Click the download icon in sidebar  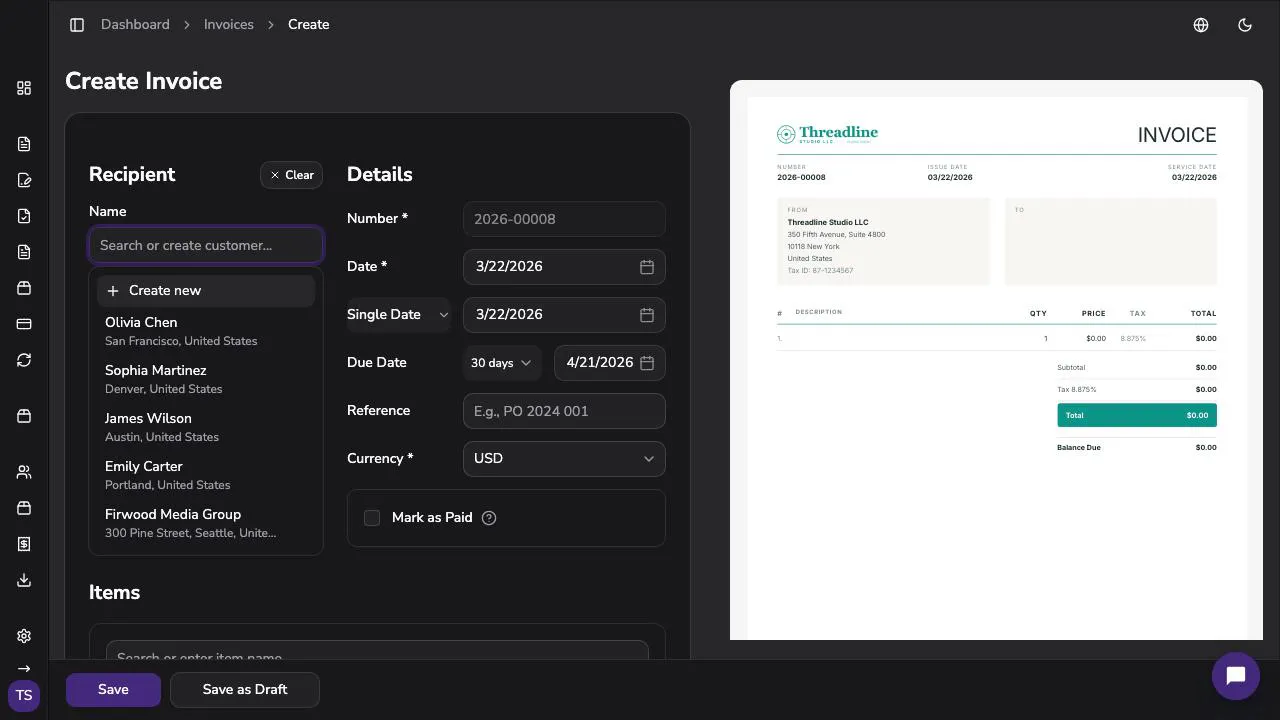(x=24, y=580)
